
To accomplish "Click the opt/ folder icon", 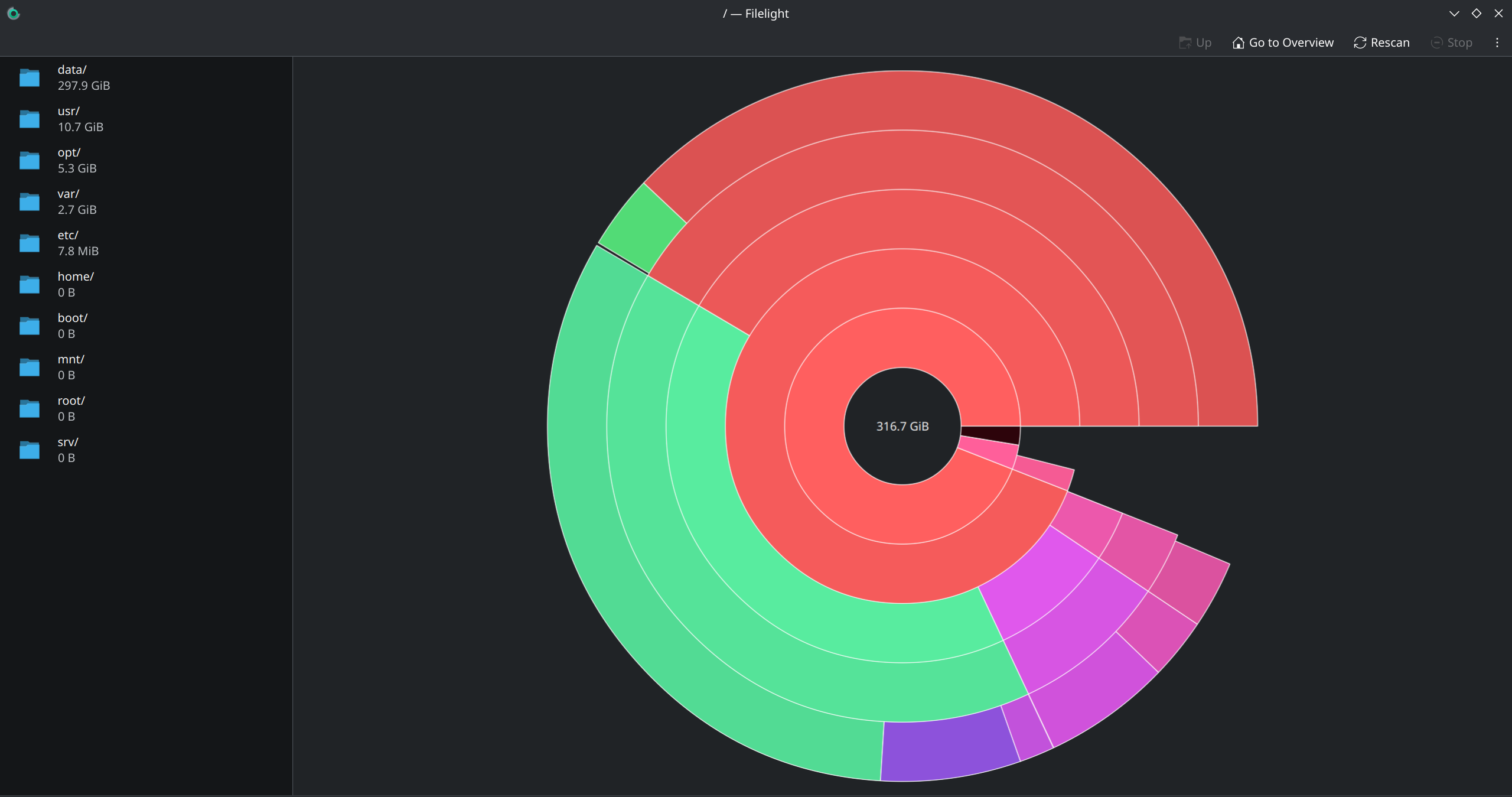I will coord(30,160).
